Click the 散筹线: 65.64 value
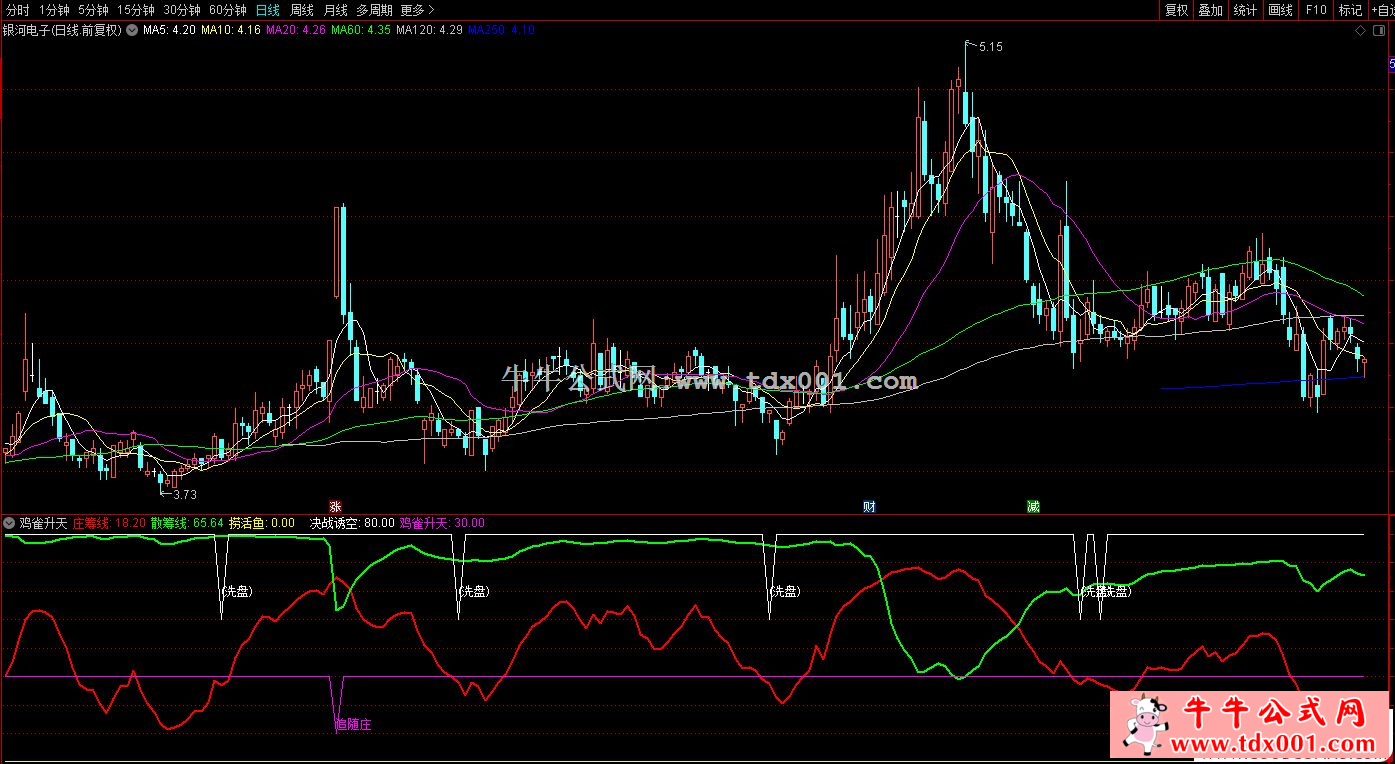 point(187,522)
